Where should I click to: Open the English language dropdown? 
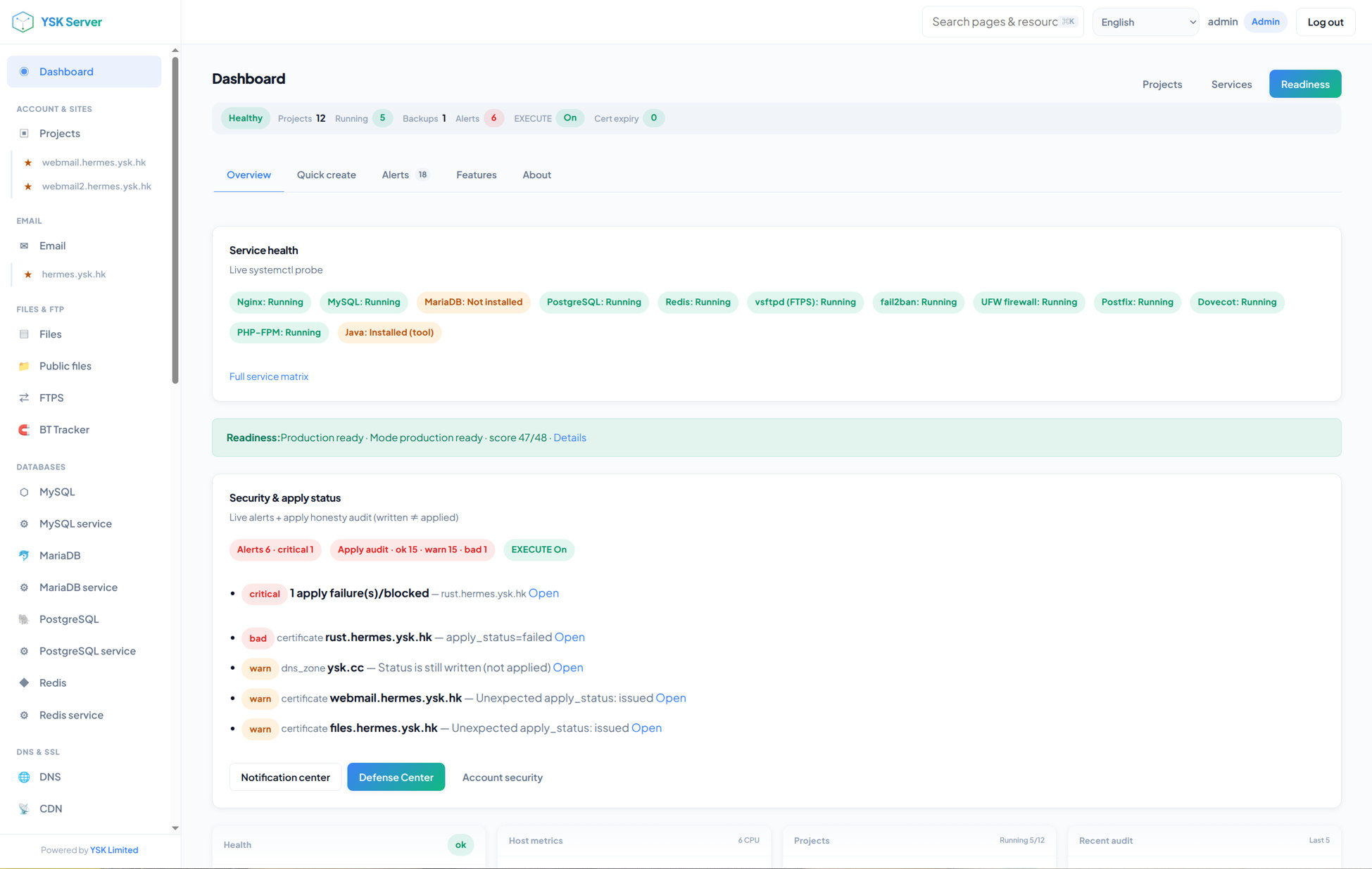click(x=1145, y=22)
